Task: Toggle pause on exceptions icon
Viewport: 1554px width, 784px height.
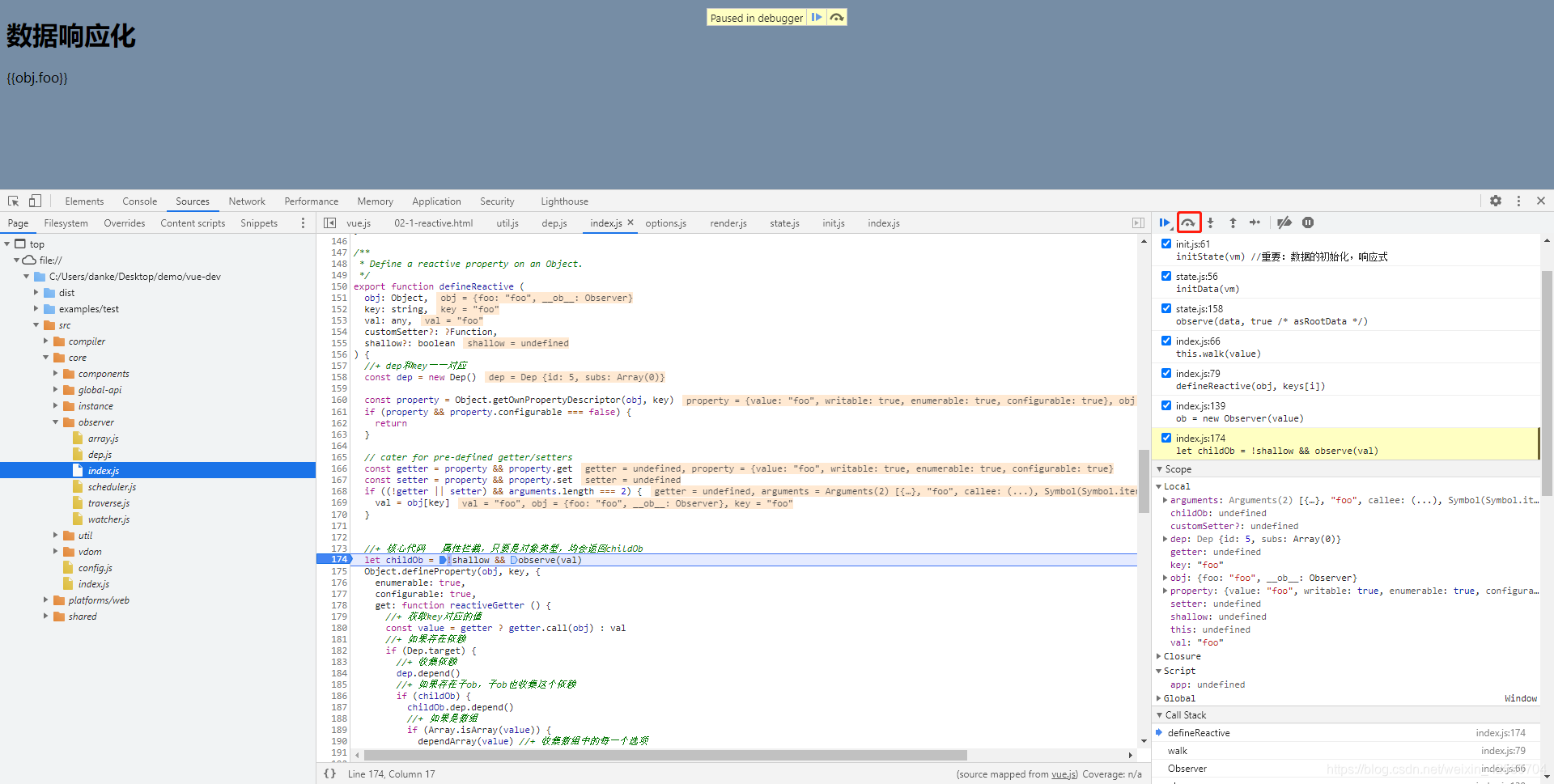Action: 1308,222
